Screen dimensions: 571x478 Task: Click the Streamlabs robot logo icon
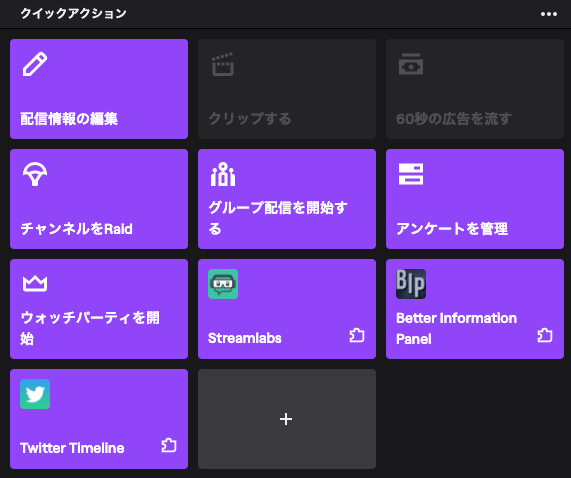tap(223, 284)
